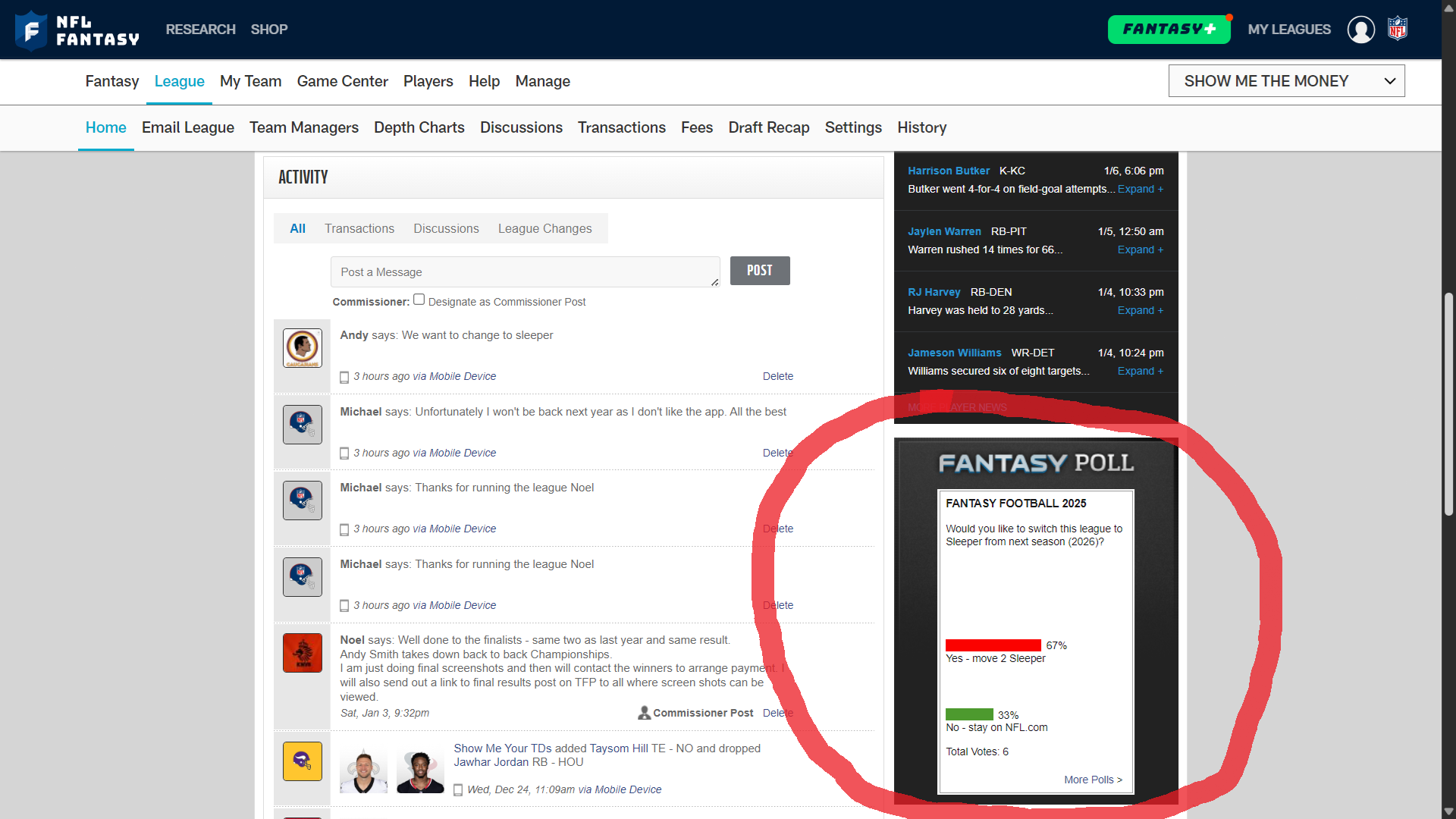This screenshot has width=1456, height=819.
Task: Click the red Yes poll result bar
Action: (x=993, y=645)
